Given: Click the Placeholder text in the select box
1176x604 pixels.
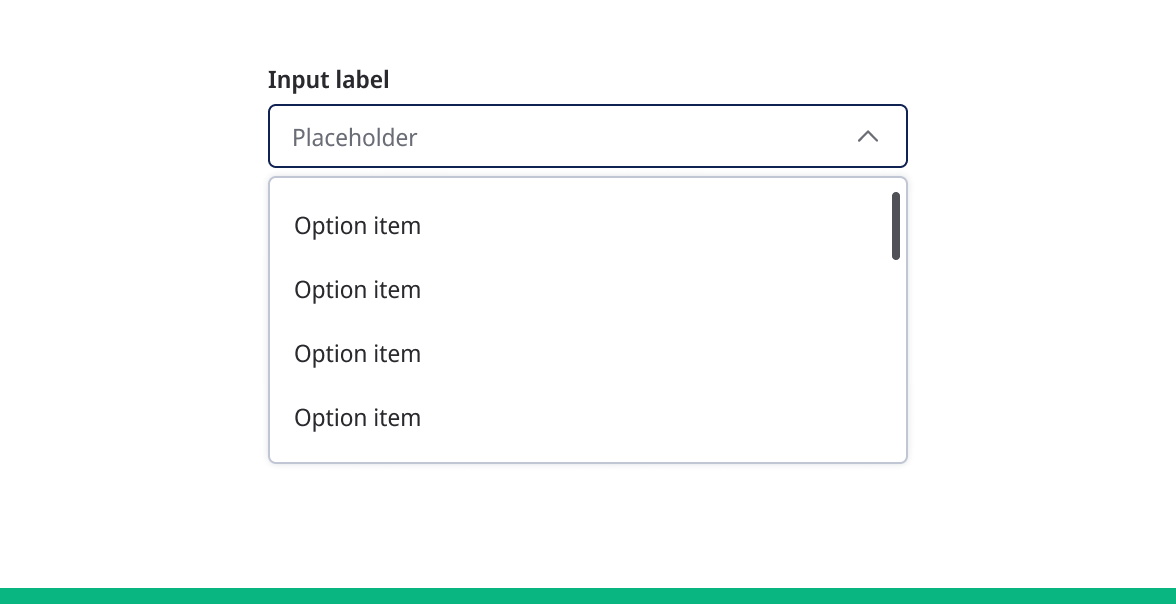Looking at the screenshot, I should coord(354,137).
